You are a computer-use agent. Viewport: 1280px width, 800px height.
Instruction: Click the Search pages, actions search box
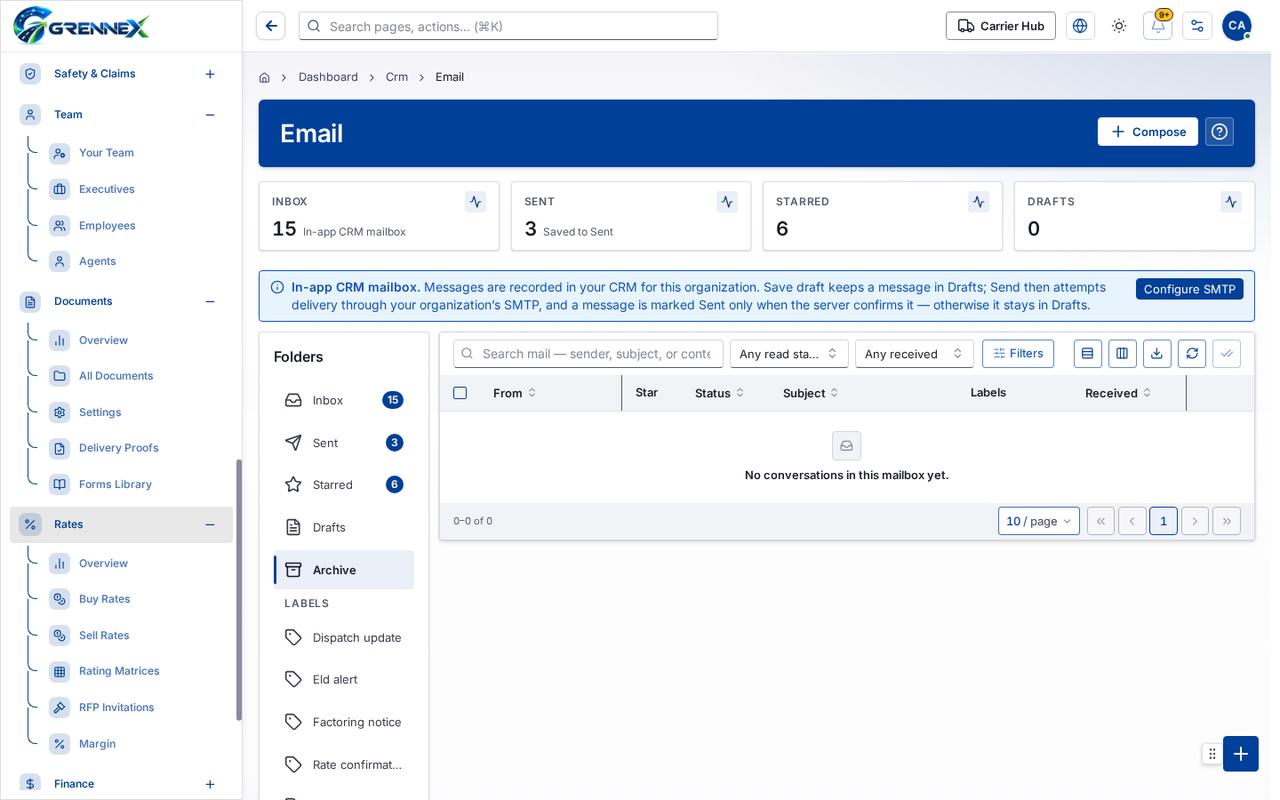[x=508, y=26]
